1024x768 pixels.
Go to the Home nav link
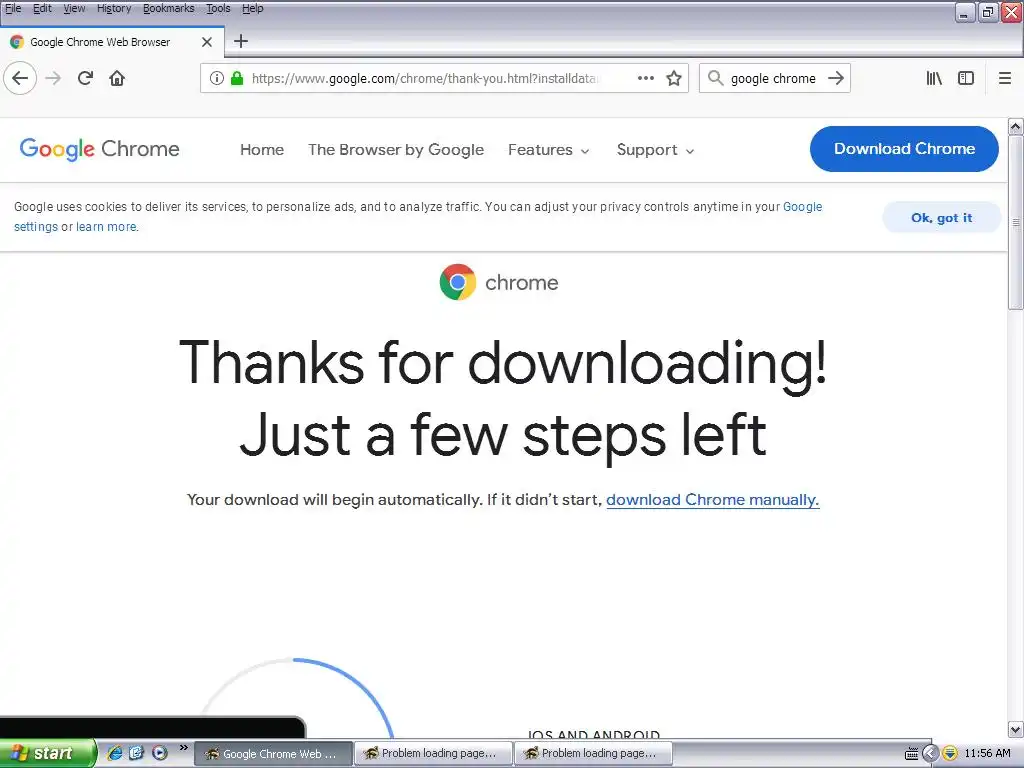pos(262,150)
